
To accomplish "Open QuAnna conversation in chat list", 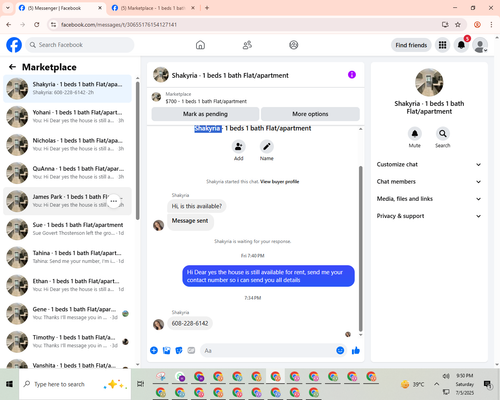I will (67, 173).
